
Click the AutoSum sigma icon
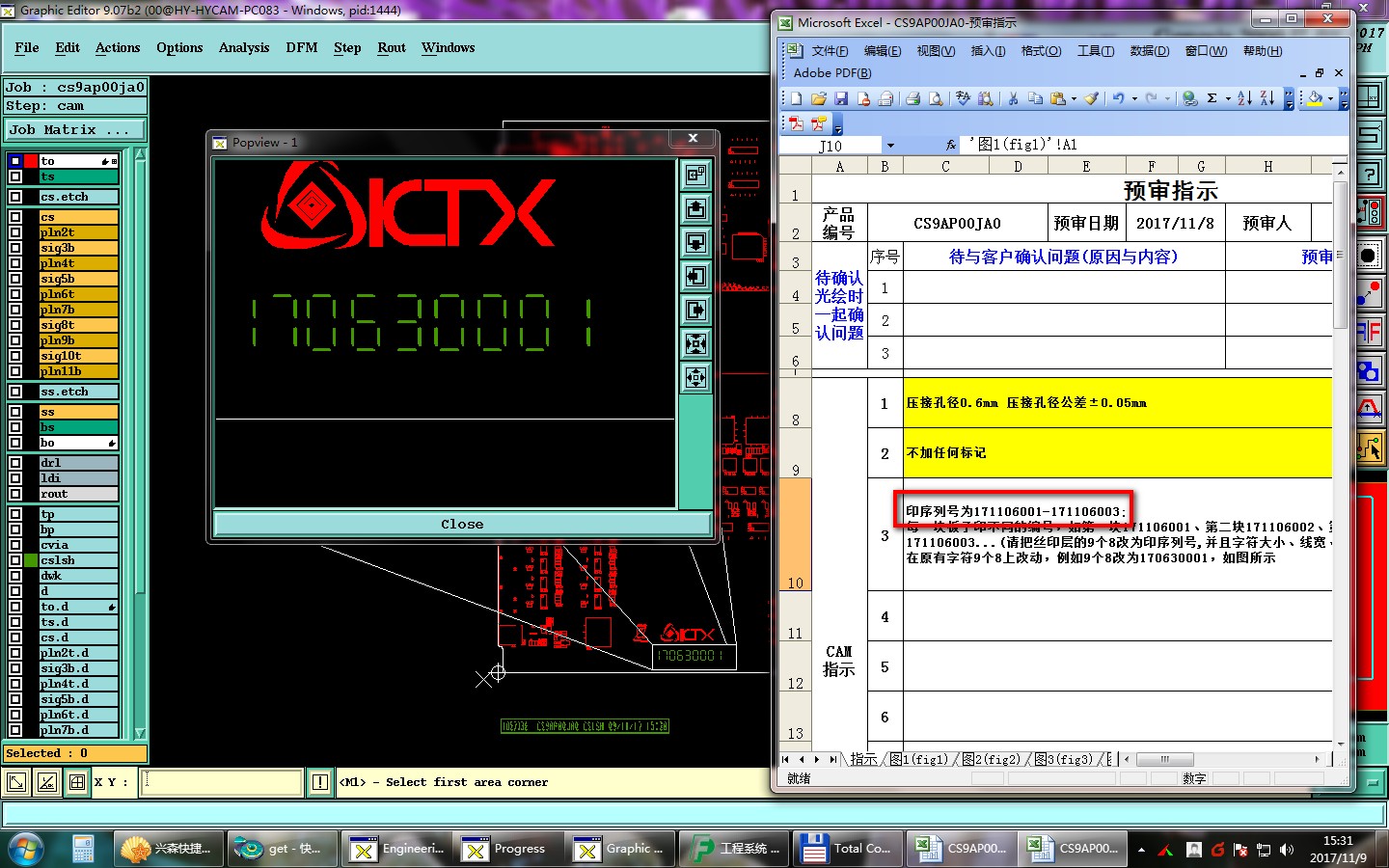pyautogui.click(x=1212, y=98)
